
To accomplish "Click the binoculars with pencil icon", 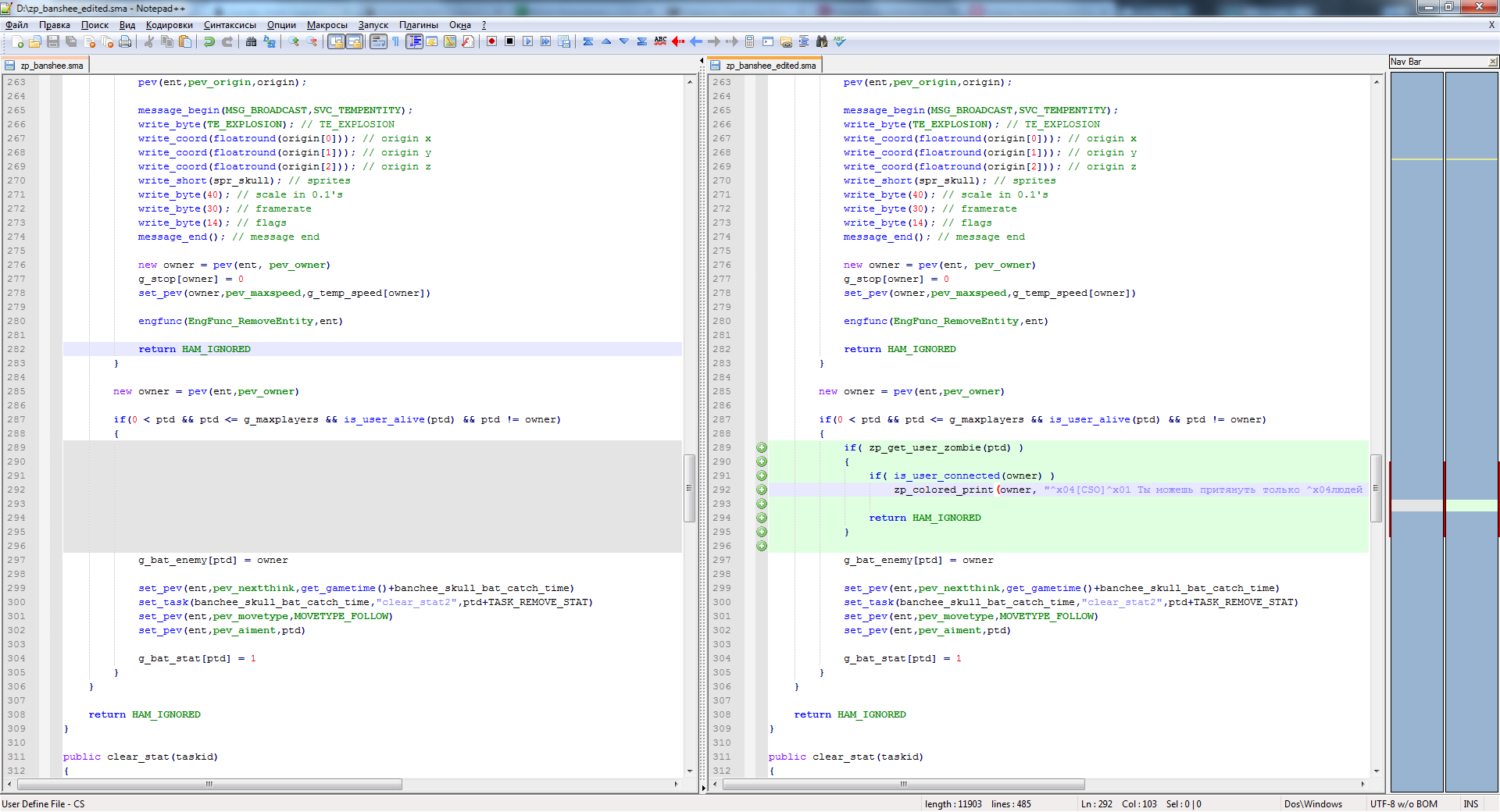I will [821, 41].
